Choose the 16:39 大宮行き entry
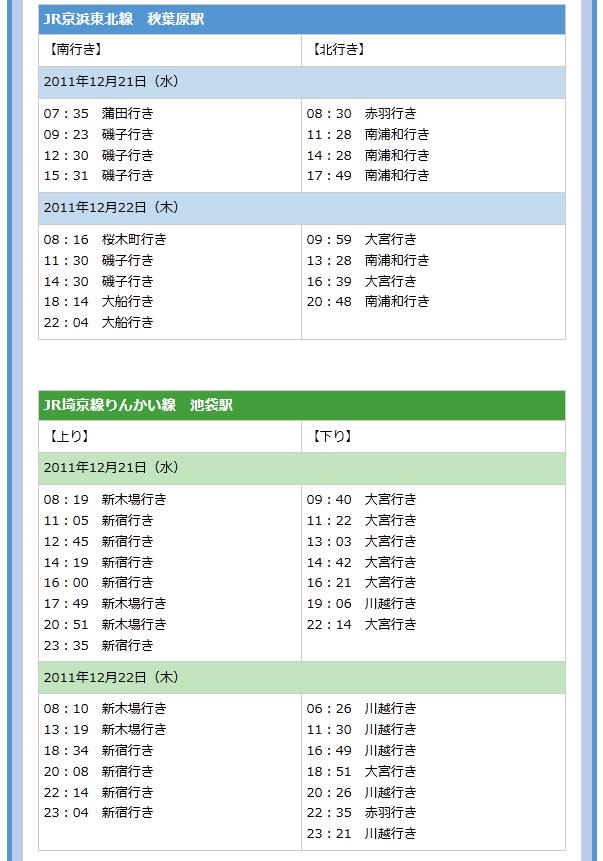Viewport: 603px width, 861px height. click(362, 281)
